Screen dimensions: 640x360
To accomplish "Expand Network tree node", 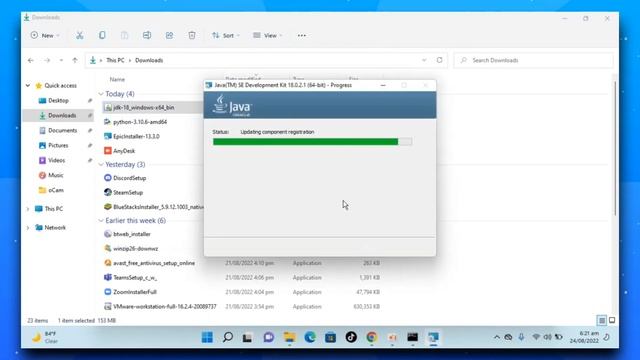I will pyautogui.click(x=28, y=228).
